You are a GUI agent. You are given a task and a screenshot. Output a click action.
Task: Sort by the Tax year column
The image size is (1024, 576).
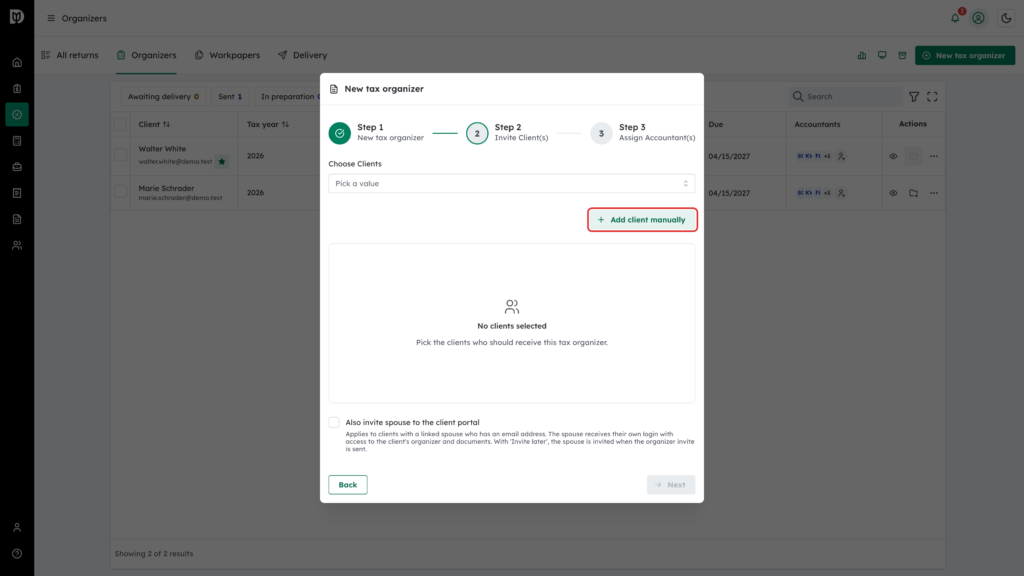pyautogui.click(x=268, y=124)
